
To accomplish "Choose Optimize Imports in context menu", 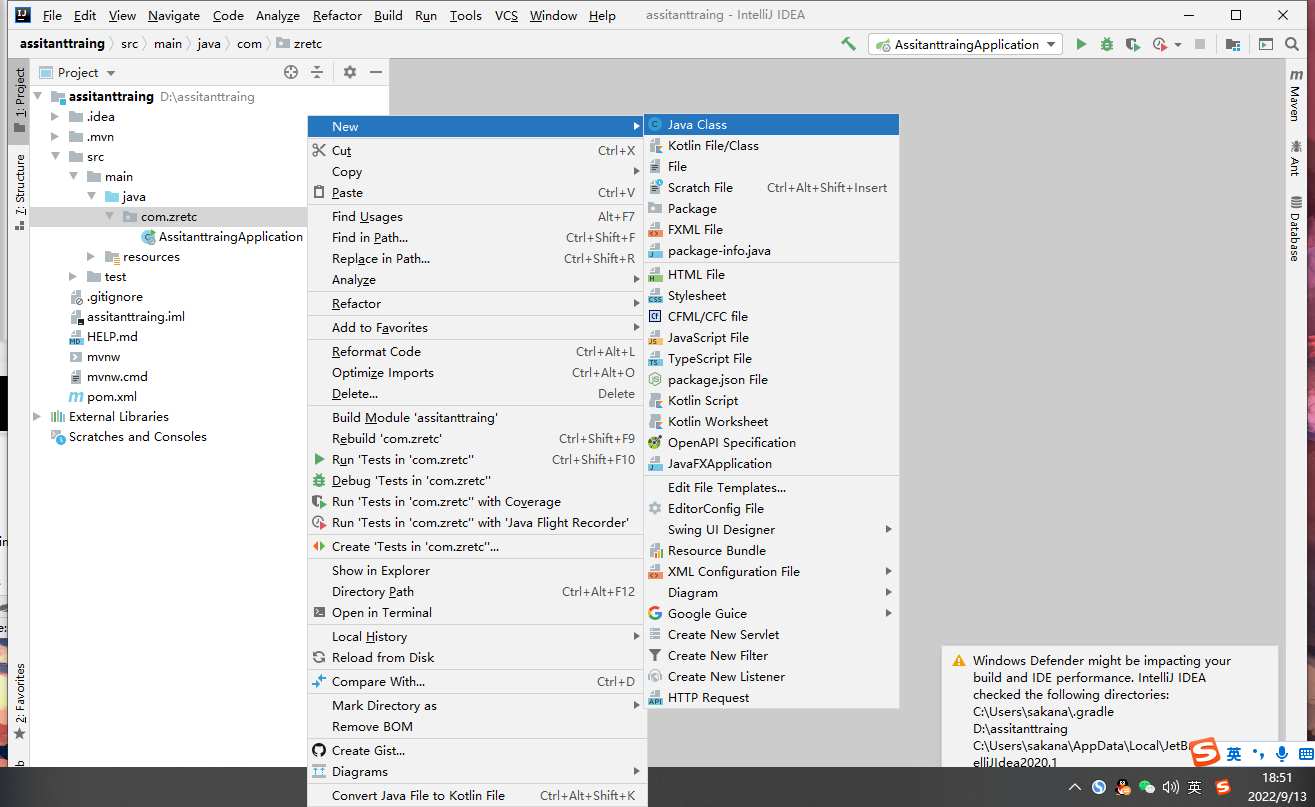I will click(475, 373).
